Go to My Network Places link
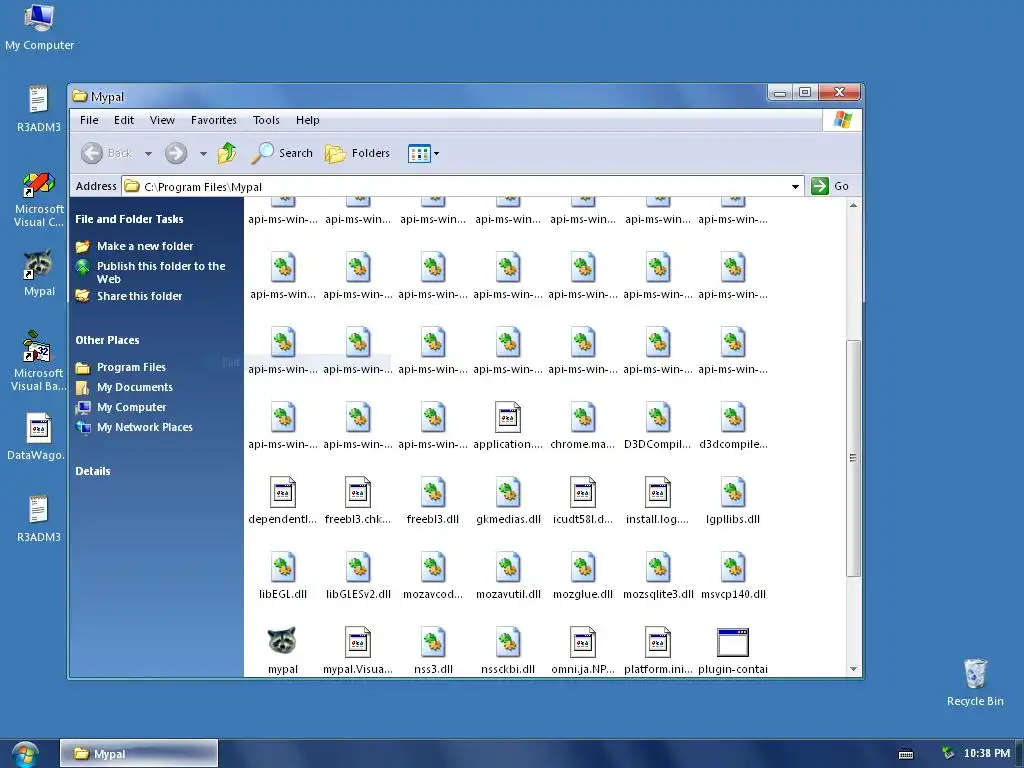The image size is (1024, 768). coord(144,427)
